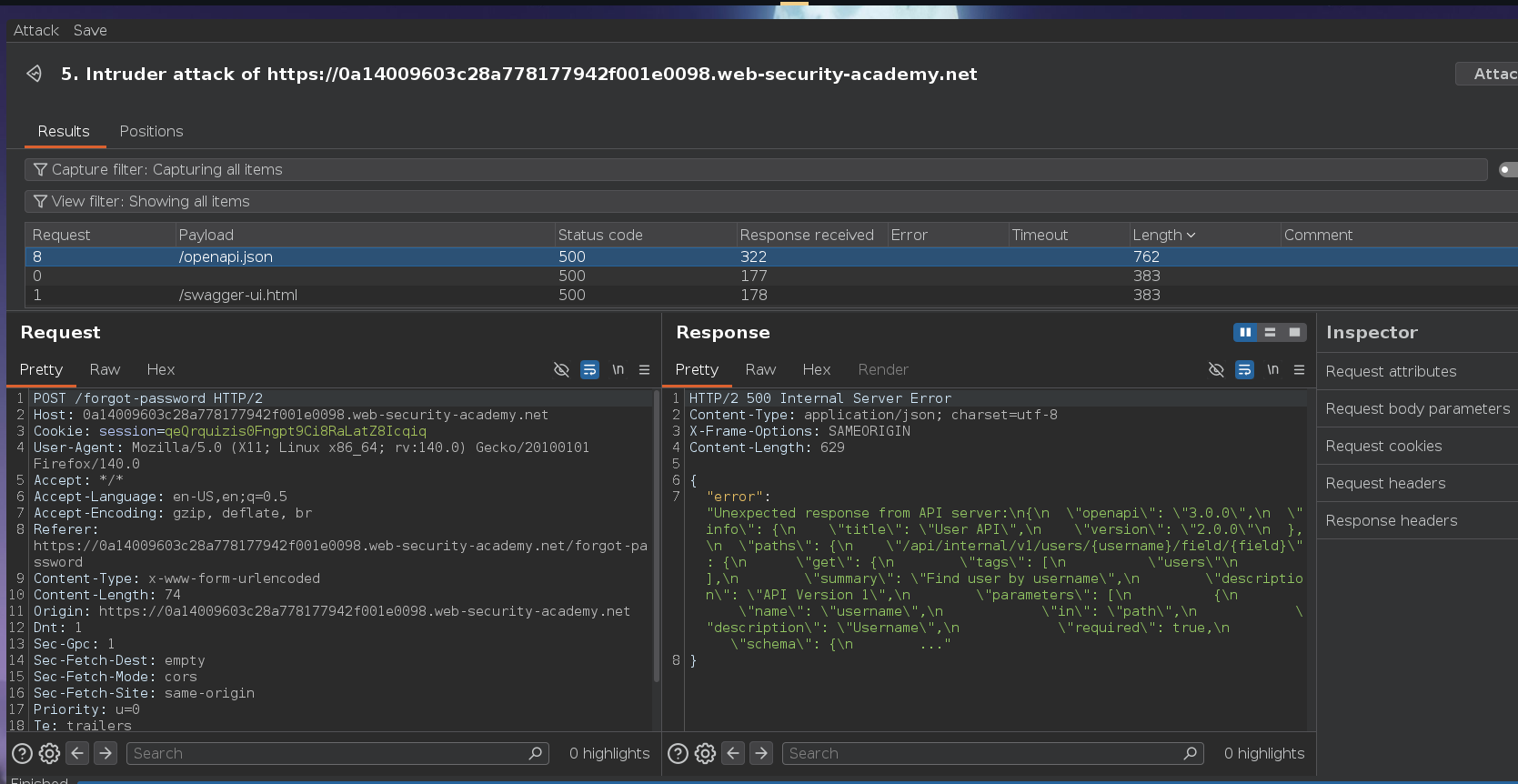The height and width of the screenshot is (784, 1518).
Task: Open help icon below Response pane
Action: click(678, 753)
